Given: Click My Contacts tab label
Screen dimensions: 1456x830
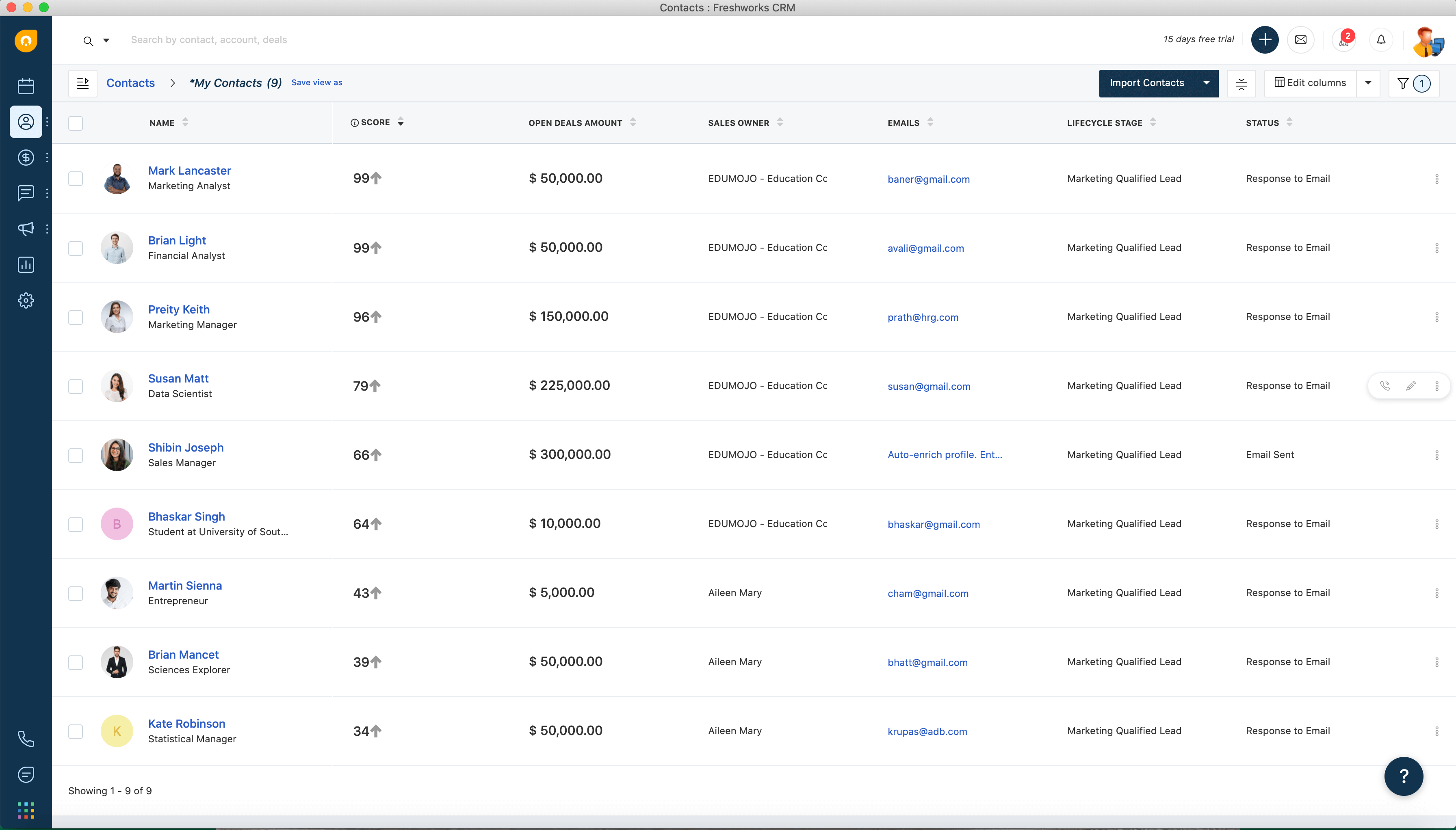Looking at the screenshot, I should tap(235, 83).
